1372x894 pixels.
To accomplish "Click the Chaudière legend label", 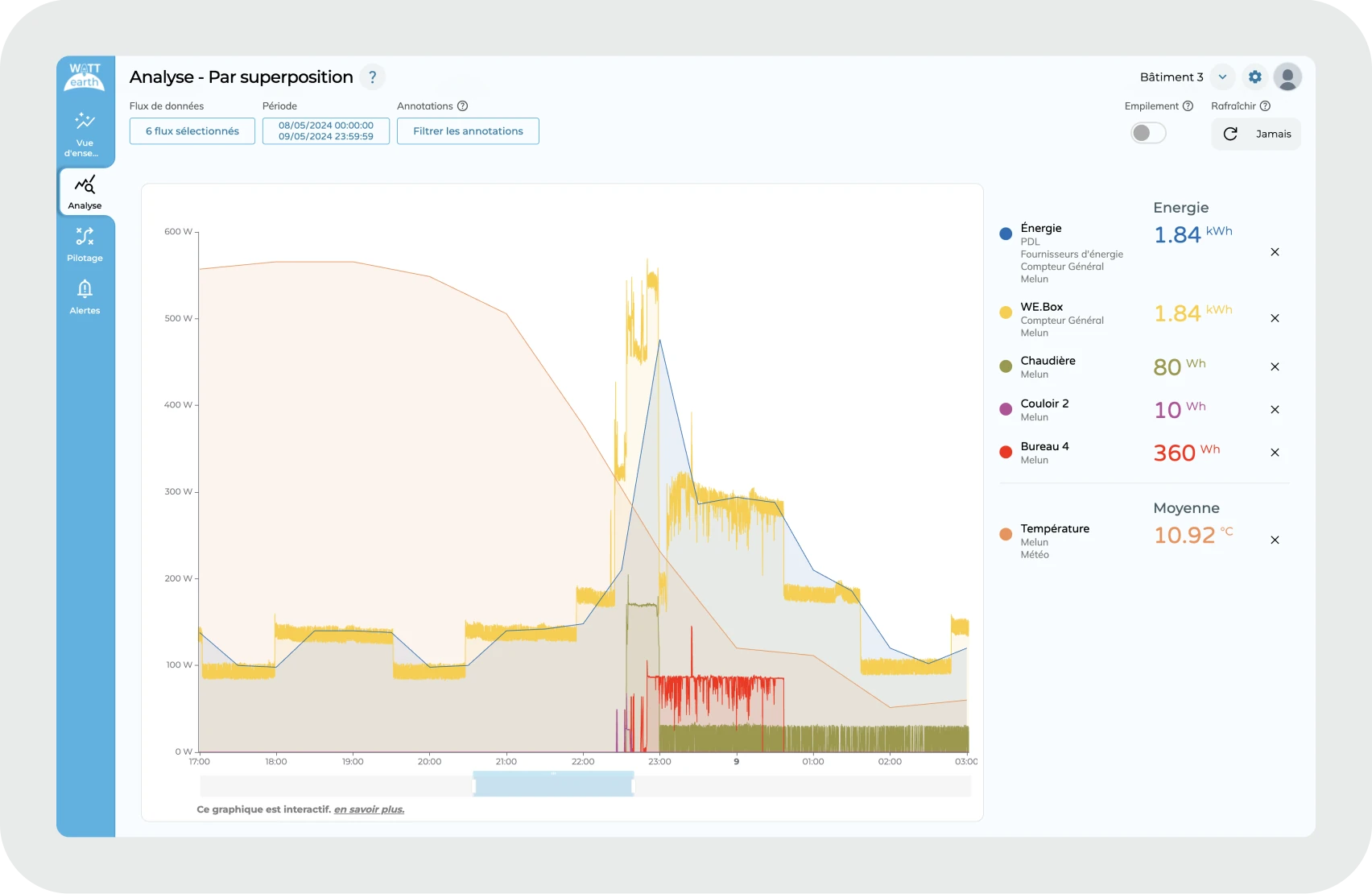I will click(1048, 361).
